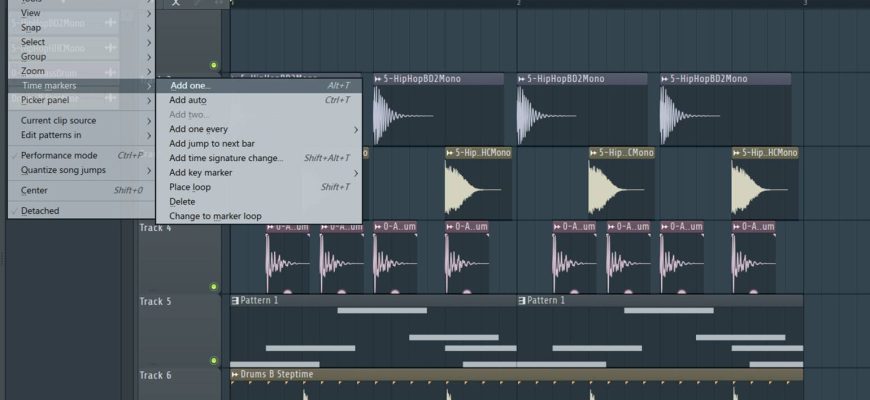Click the arrow icon on Drums B Steptime clip
The image size is (870, 400).
point(236,375)
